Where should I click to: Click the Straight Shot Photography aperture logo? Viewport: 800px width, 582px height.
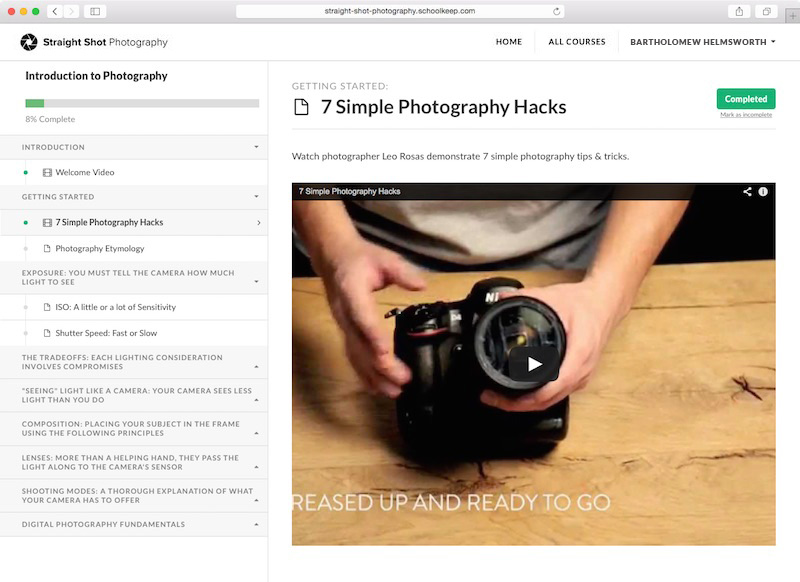click(x=29, y=42)
